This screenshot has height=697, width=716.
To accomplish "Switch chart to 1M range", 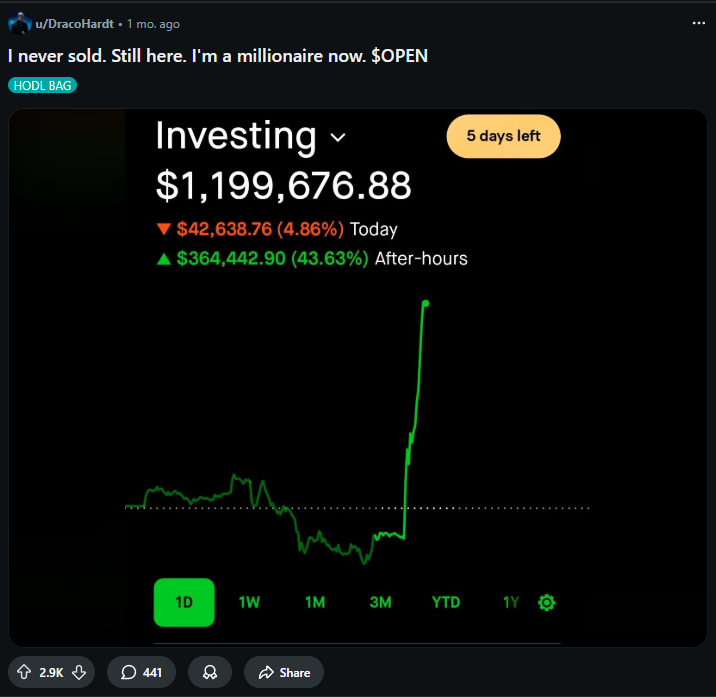I will tap(315, 602).
